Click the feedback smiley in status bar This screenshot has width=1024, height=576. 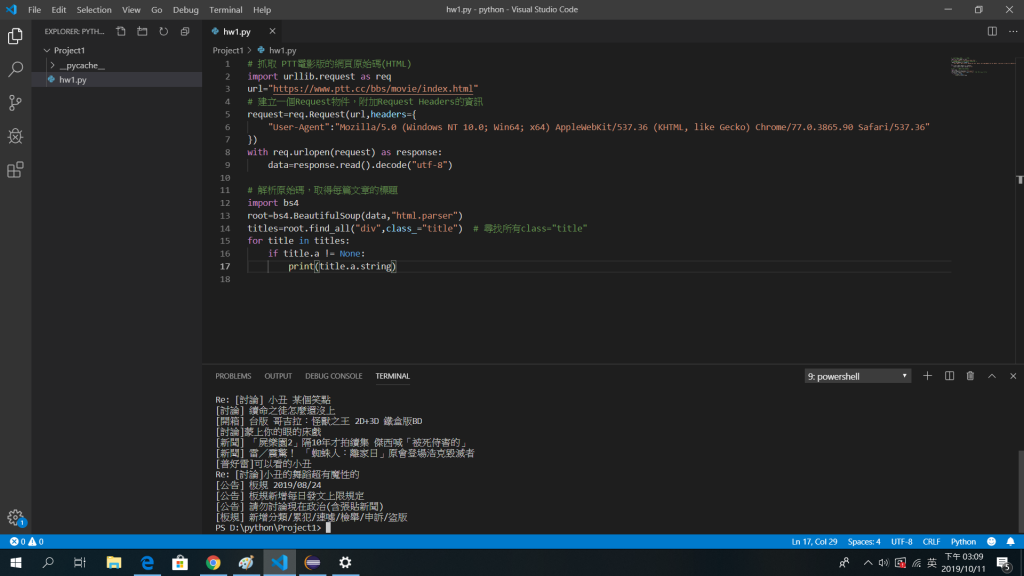(991, 541)
